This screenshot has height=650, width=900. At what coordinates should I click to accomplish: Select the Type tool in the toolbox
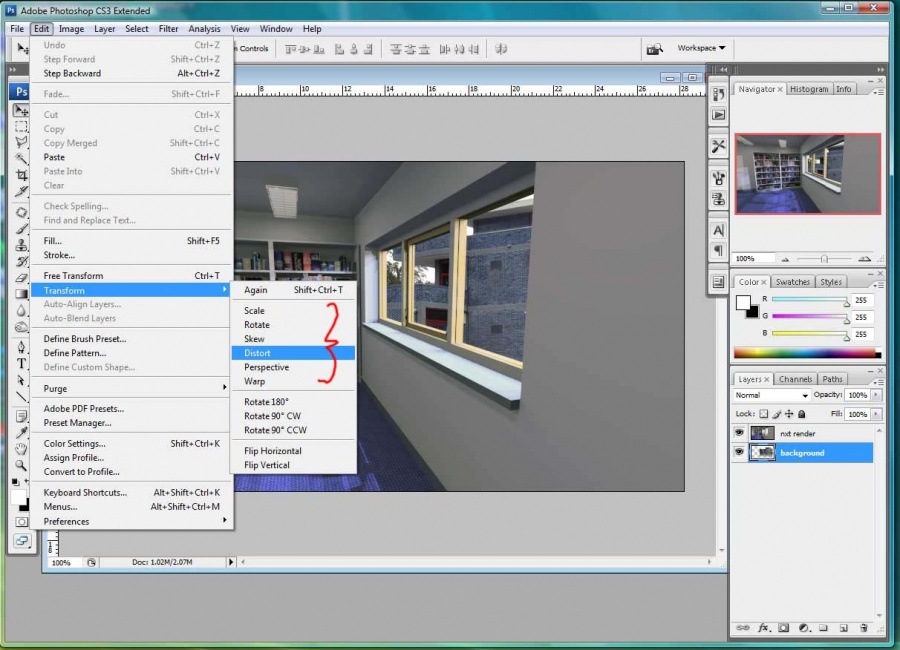tap(21, 364)
